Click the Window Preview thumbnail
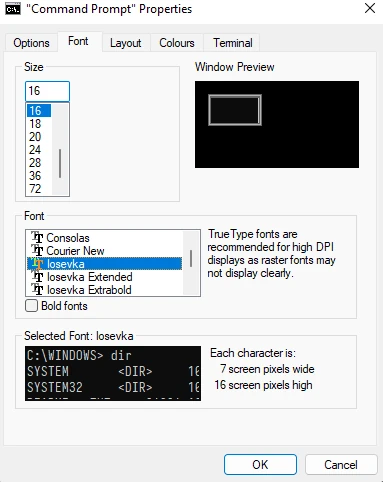 tap(277, 124)
